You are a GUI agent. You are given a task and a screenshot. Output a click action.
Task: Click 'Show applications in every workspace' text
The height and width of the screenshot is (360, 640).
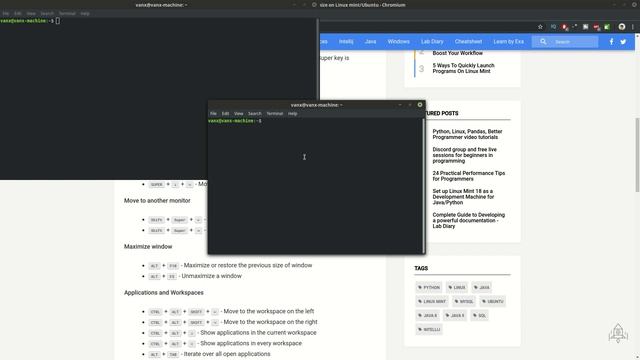coord(251,343)
